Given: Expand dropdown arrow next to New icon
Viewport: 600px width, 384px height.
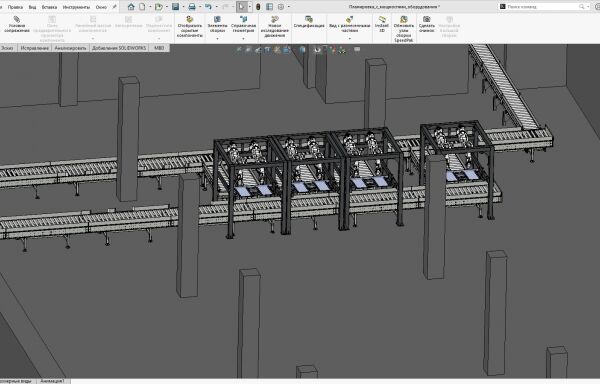Looking at the screenshot, I should coord(150,7).
